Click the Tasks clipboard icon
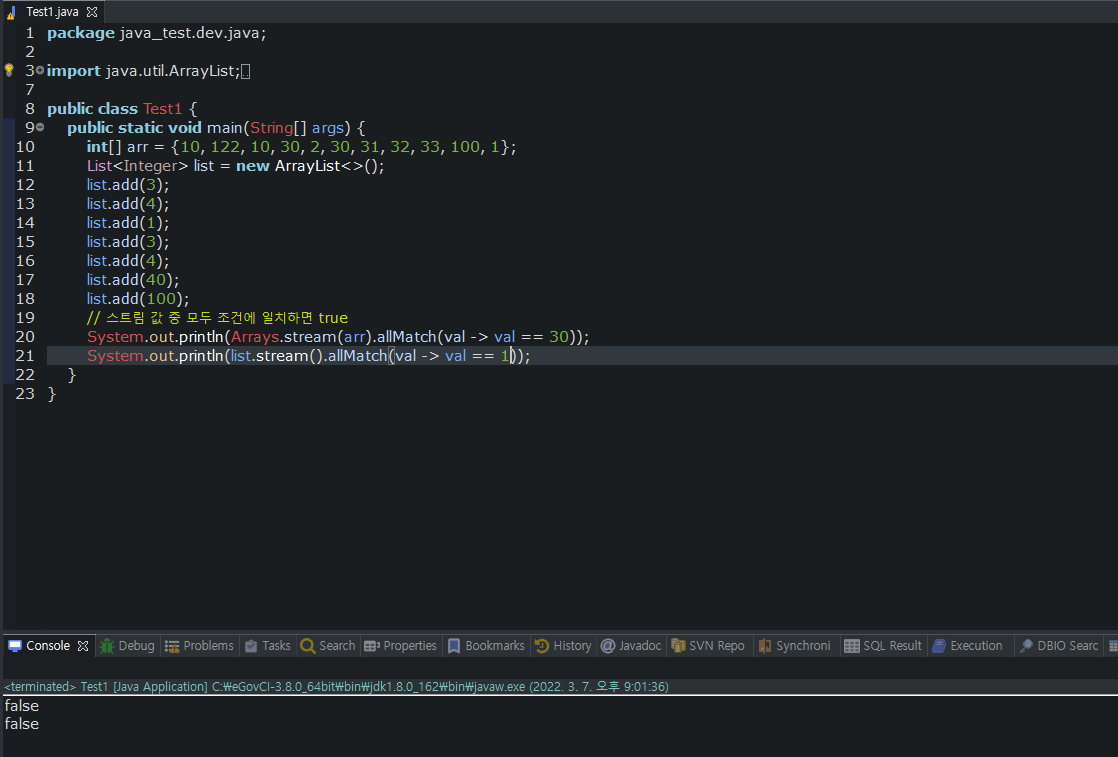Screen dimensions: 1118x757 click(251, 646)
